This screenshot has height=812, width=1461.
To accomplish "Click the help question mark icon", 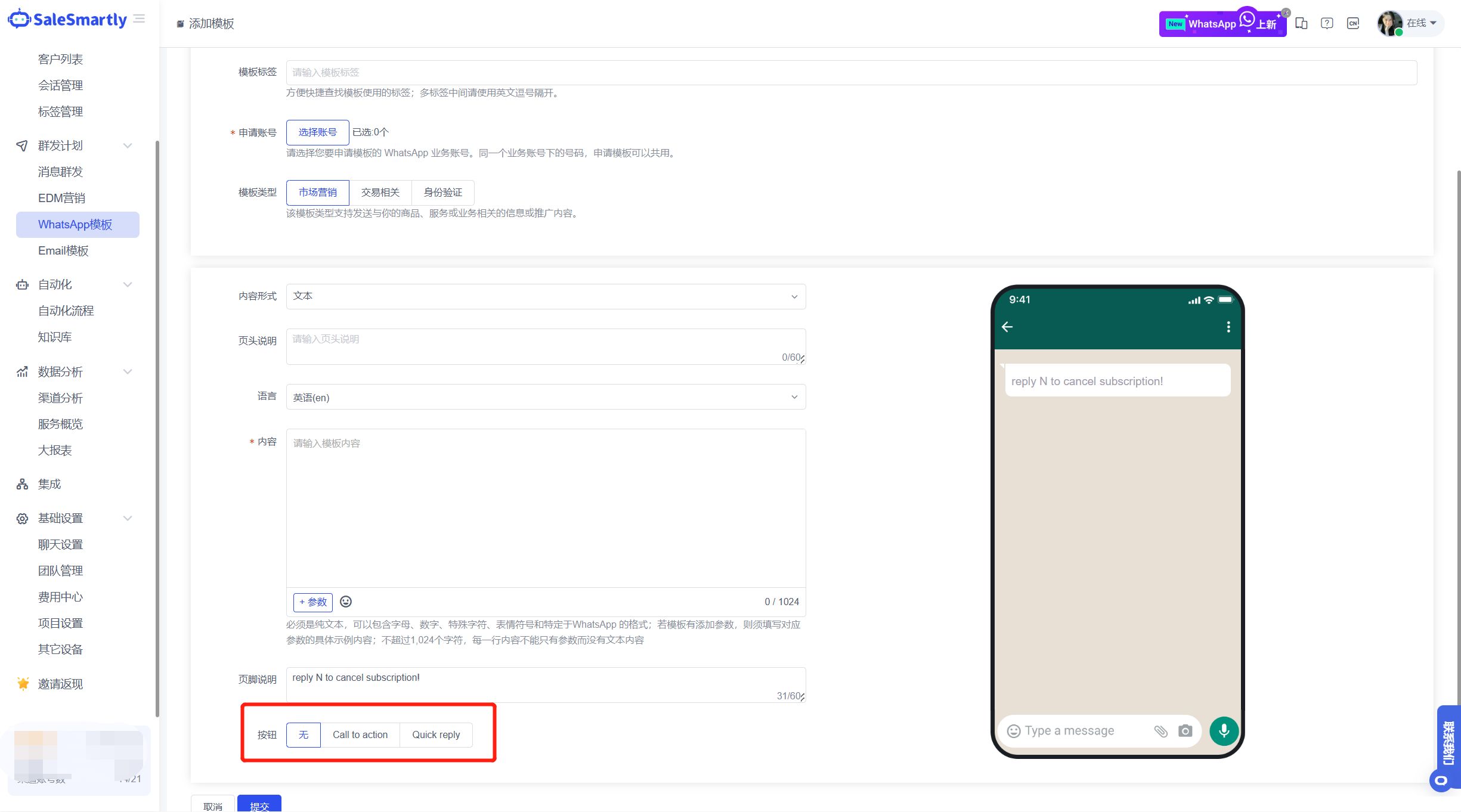I will [x=1327, y=24].
